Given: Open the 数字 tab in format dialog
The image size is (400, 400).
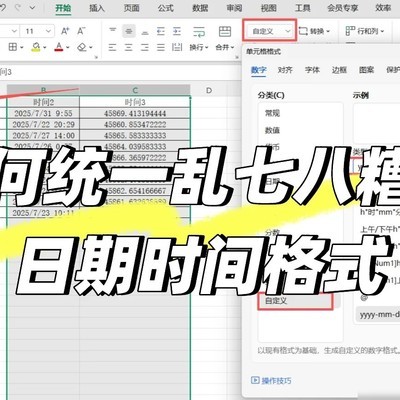Looking at the screenshot, I should (259, 70).
